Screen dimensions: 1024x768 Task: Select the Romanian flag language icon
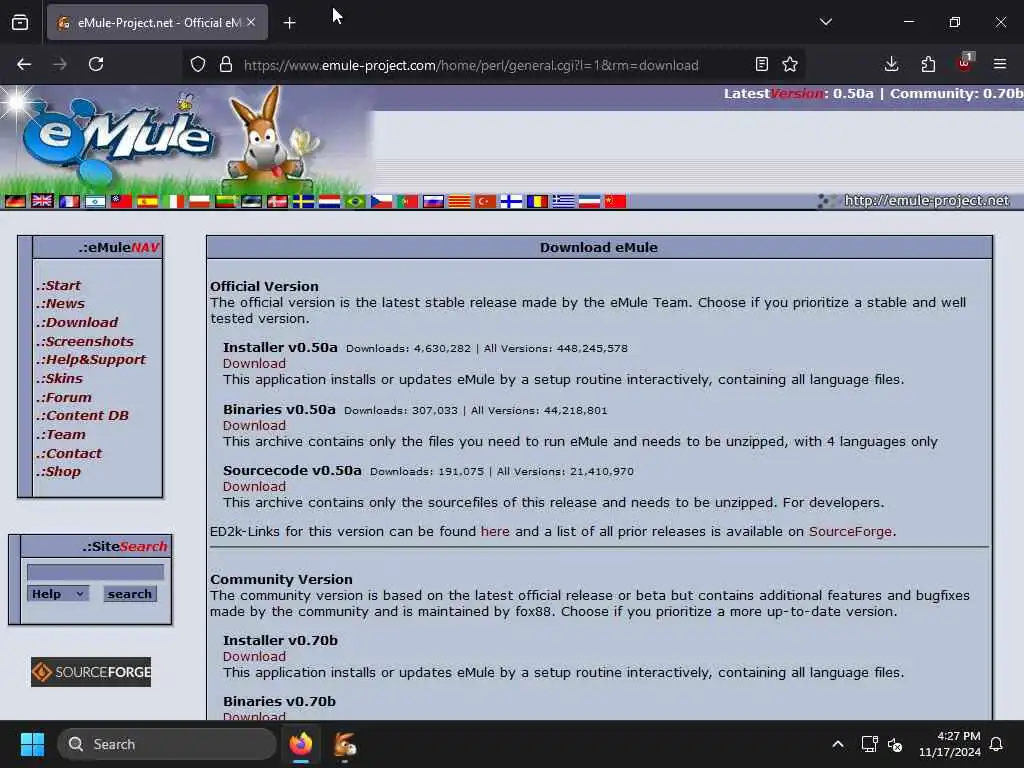[x=537, y=201]
